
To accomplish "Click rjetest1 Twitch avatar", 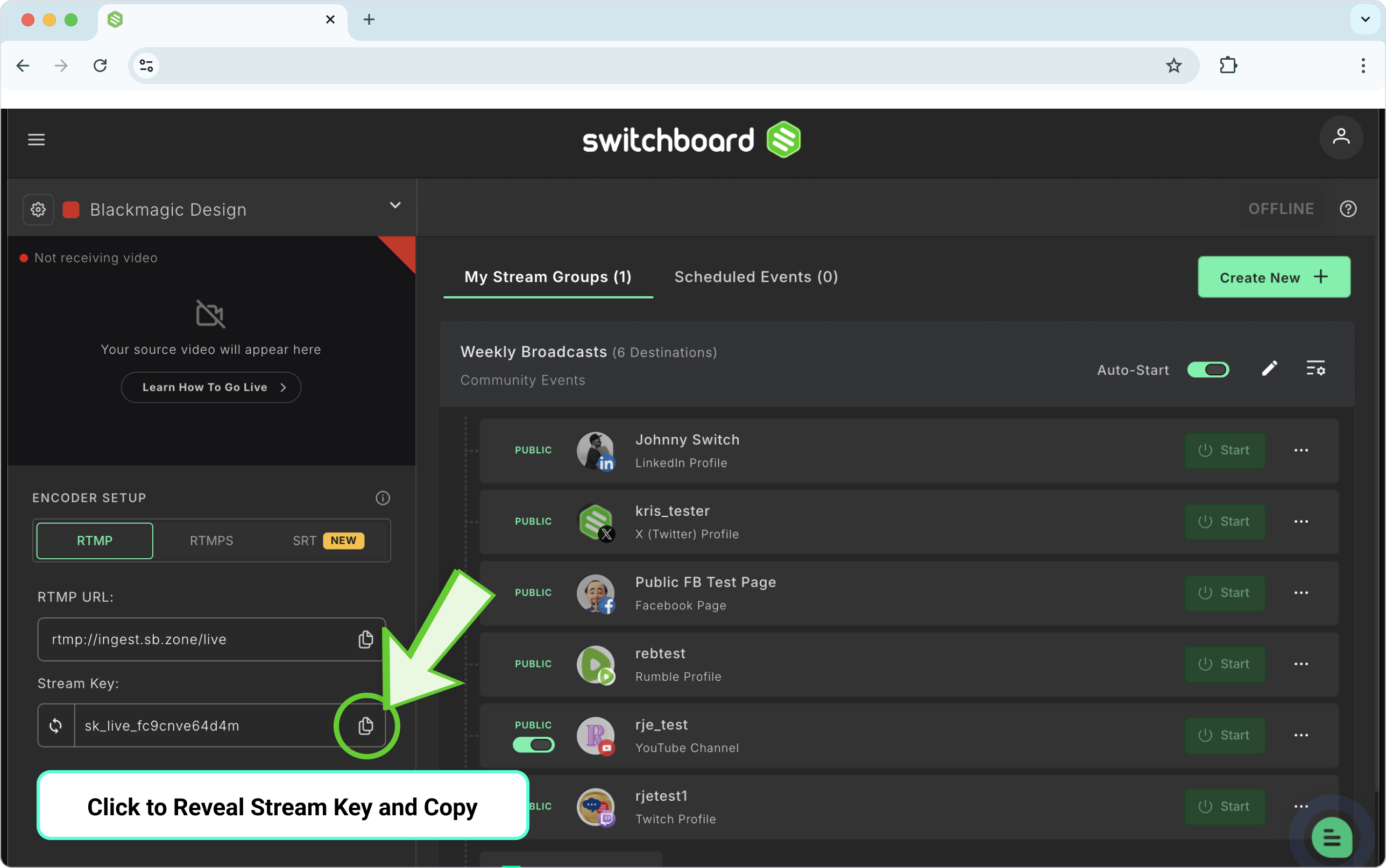I will (x=596, y=807).
